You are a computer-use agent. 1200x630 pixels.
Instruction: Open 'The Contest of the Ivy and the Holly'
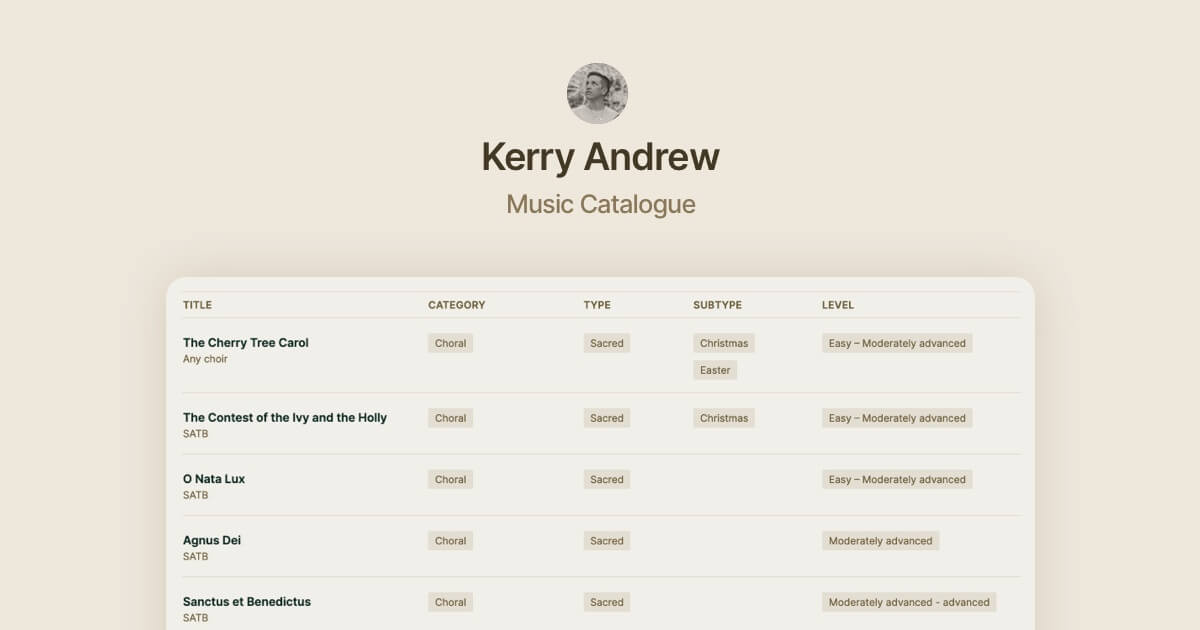tap(285, 417)
